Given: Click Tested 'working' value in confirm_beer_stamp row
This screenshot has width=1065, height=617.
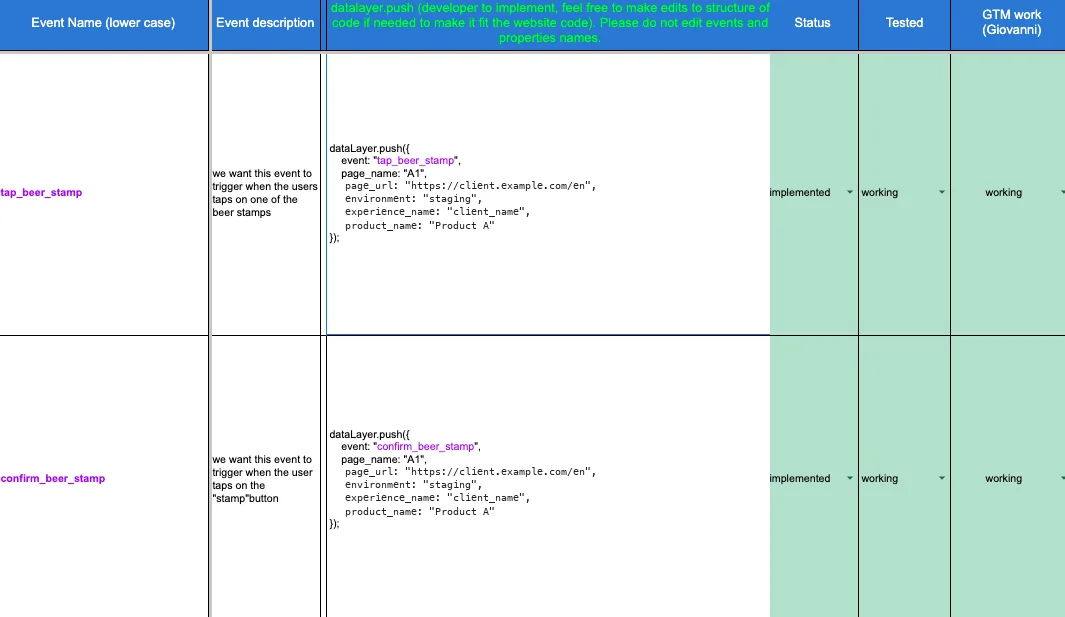Looking at the screenshot, I should coord(880,478).
